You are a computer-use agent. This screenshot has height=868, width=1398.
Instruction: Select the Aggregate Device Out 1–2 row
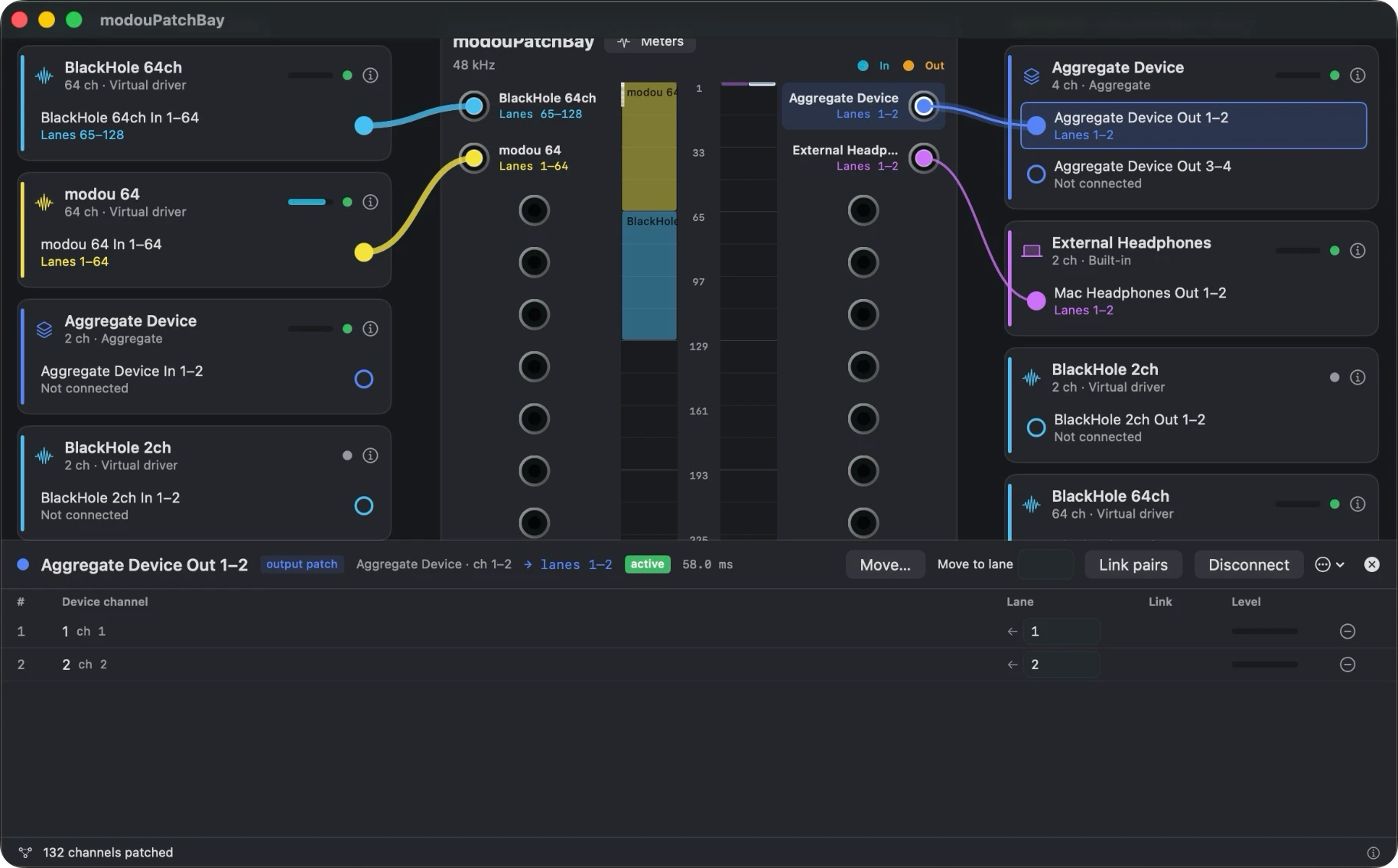(1193, 125)
